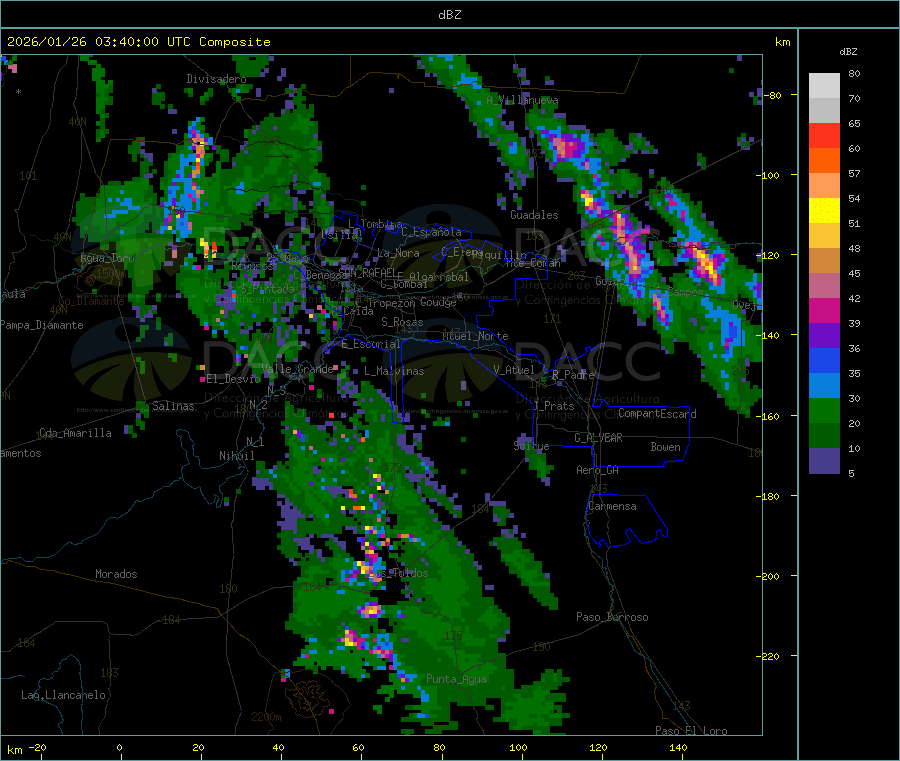Click the Paso_Barroso map label

click(612, 617)
